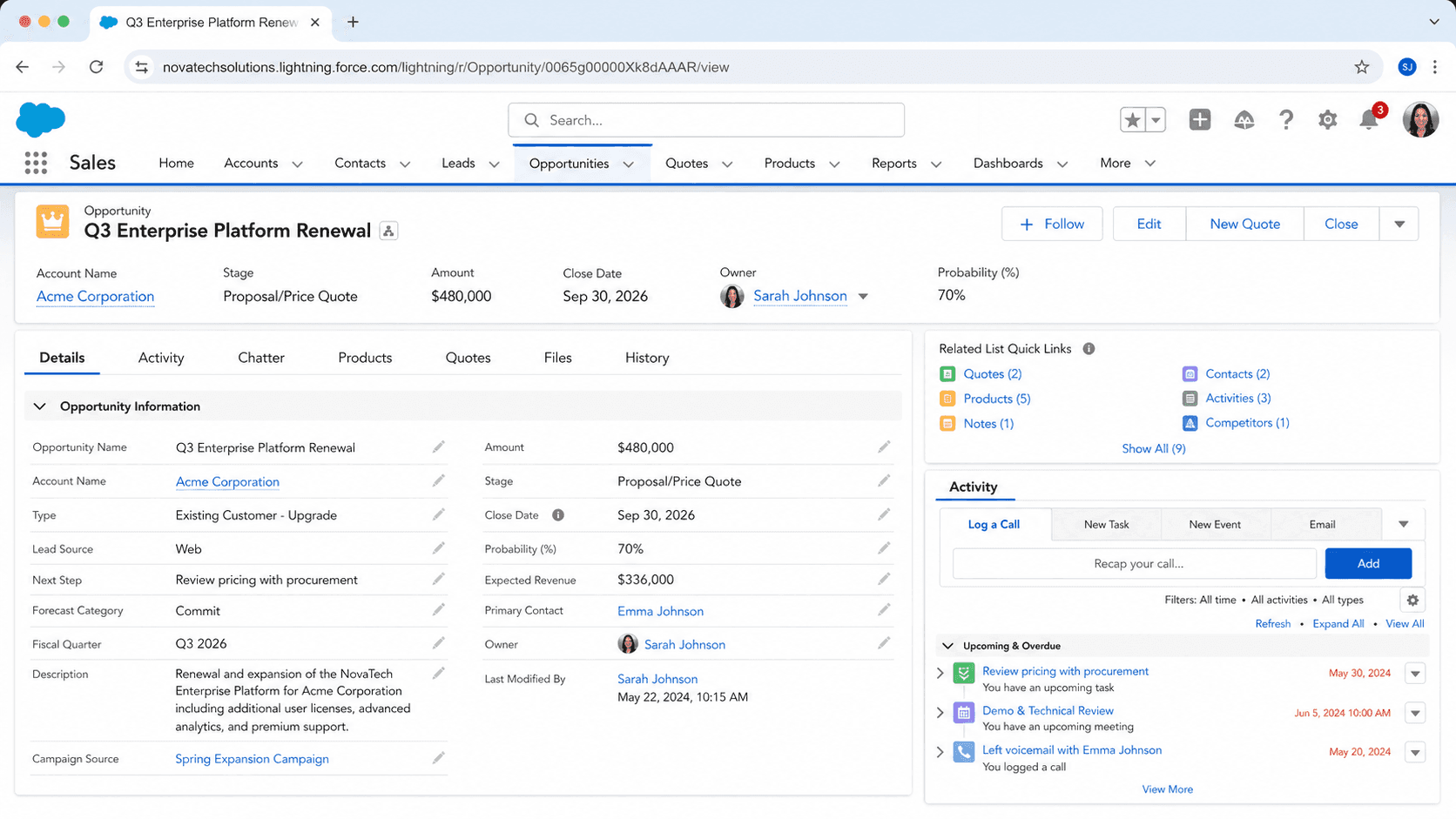Click the Follow button
Image resolution: width=1456 pixels, height=819 pixels.
coord(1052,225)
